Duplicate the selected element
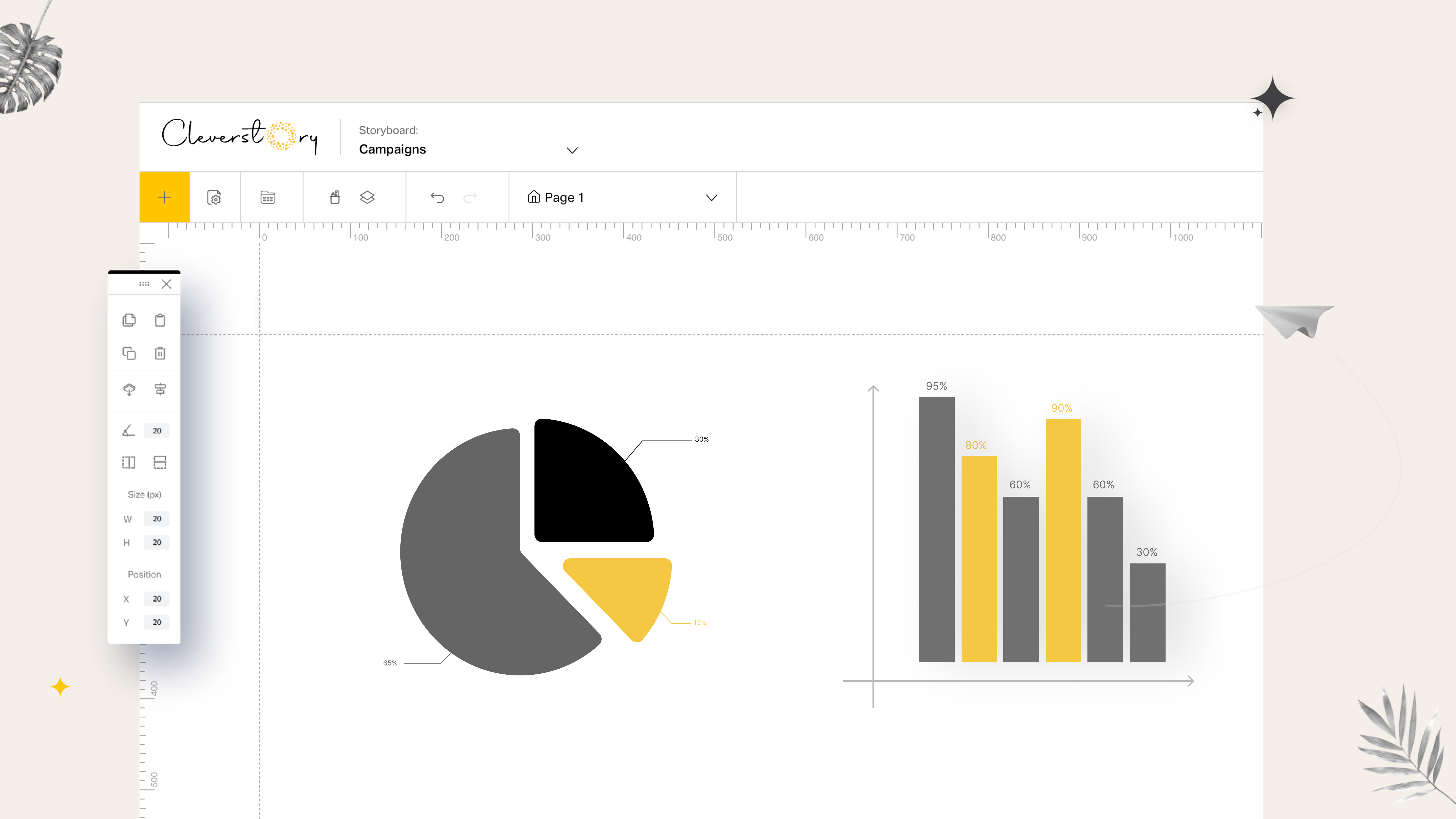Screen dimensions: 1456x819 click(129, 353)
